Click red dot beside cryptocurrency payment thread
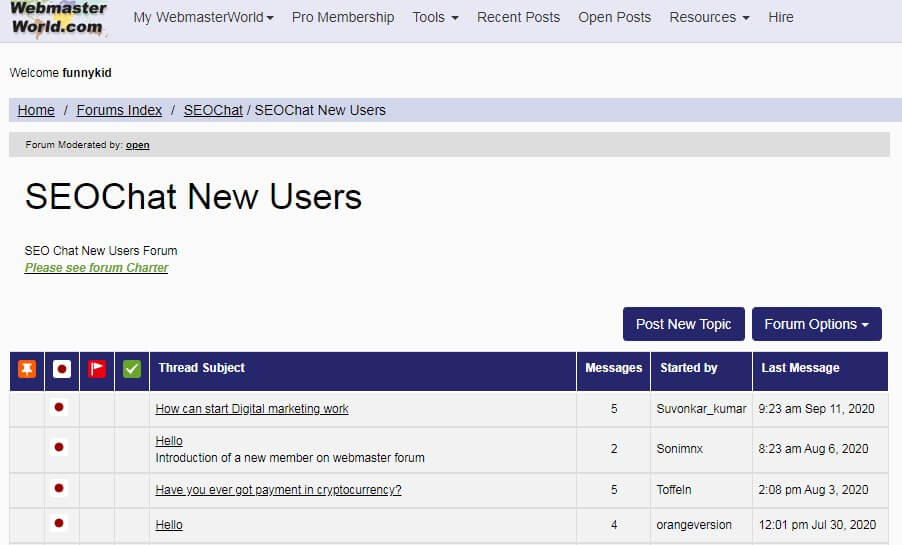Viewport: 902px width, 545px height. click(59, 488)
